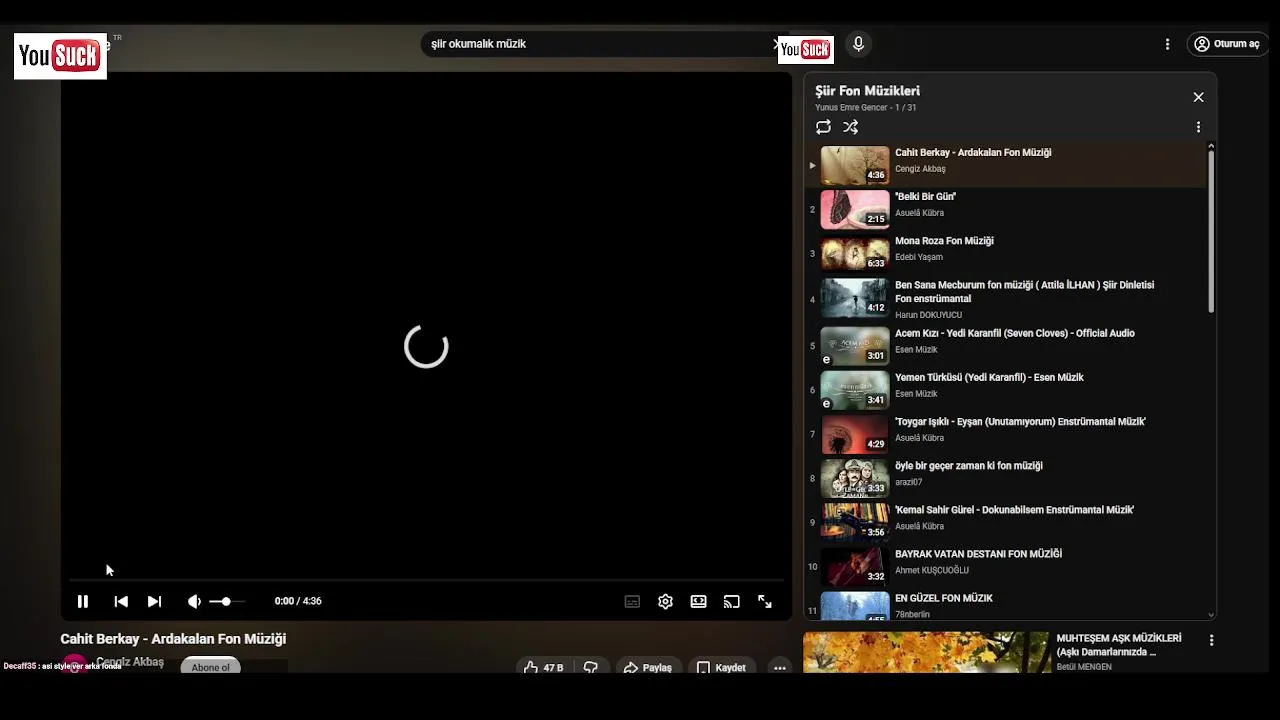Open top bar settings menu dots
This screenshot has width=1280, height=720.
tap(1167, 44)
